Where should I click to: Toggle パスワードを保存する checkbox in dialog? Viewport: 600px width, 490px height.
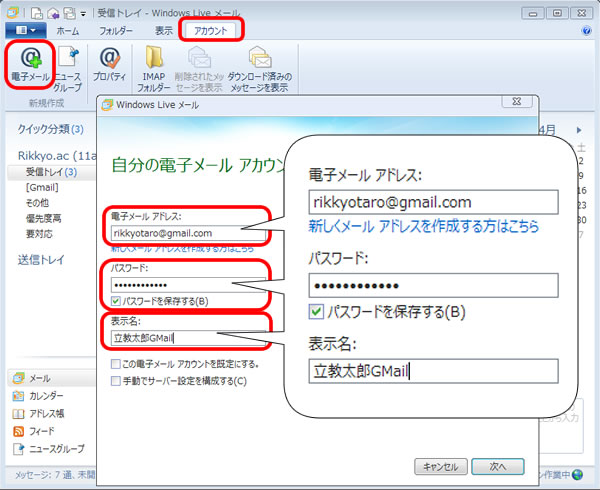coord(116,301)
